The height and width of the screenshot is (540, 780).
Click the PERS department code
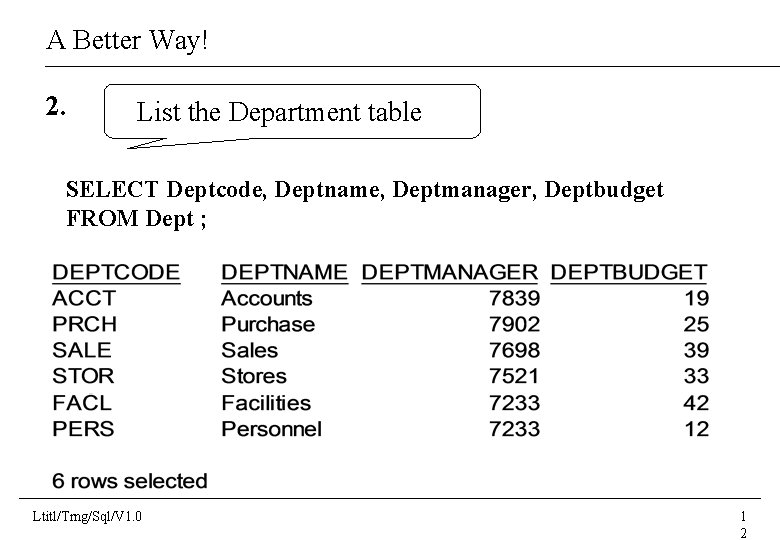[84, 429]
